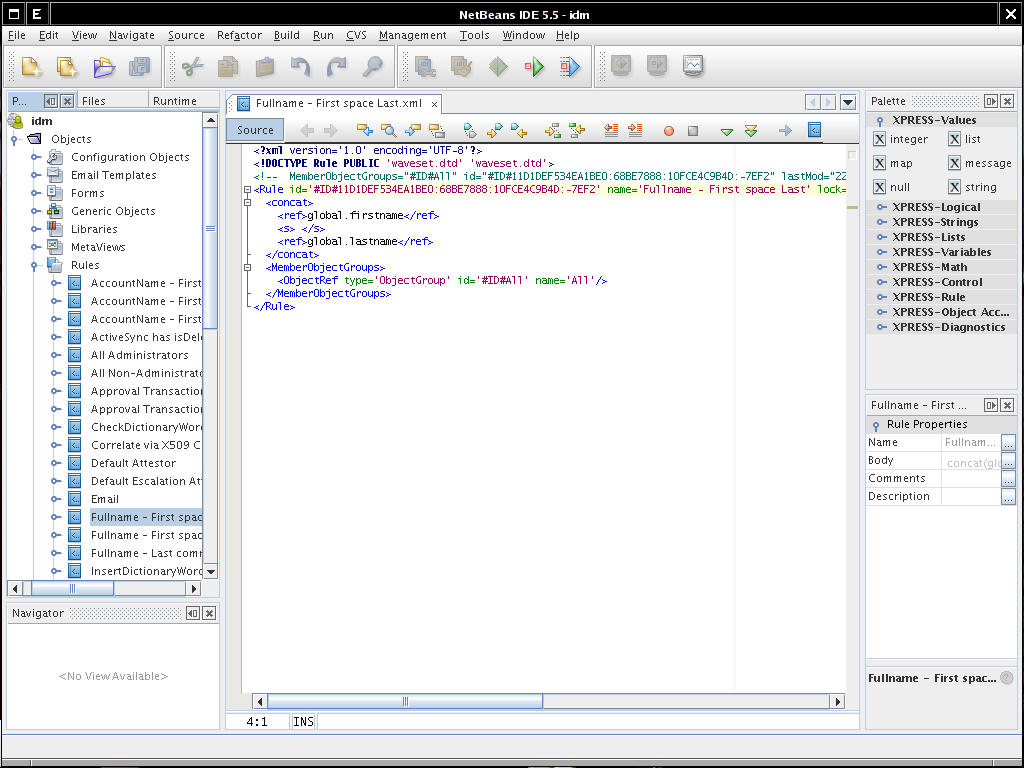Select the string value in Palette
The width and height of the screenshot is (1024, 768).
click(x=973, y=187)
